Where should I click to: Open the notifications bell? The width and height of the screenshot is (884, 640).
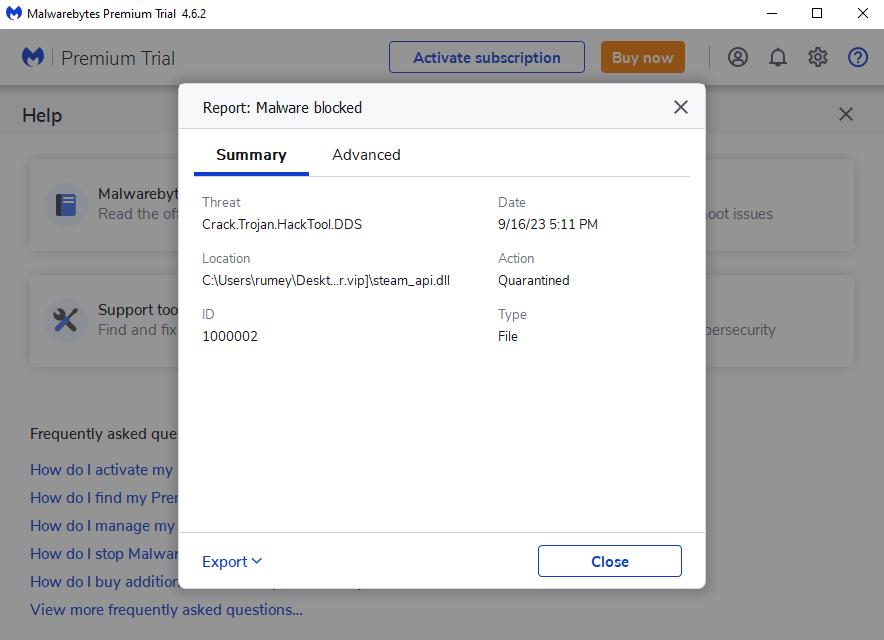point(778,57)
